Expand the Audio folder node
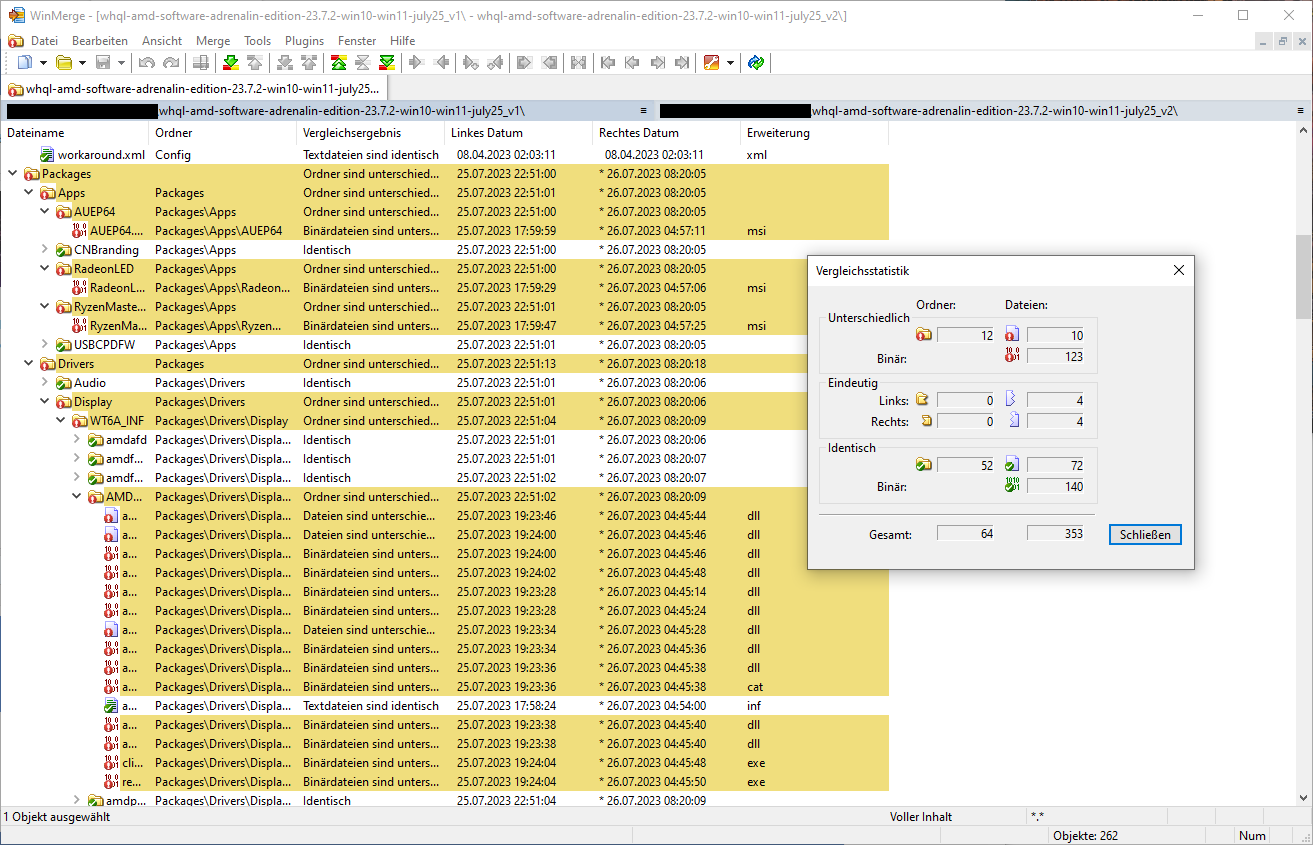1313x845 pixels. click(x=44, y=383)
